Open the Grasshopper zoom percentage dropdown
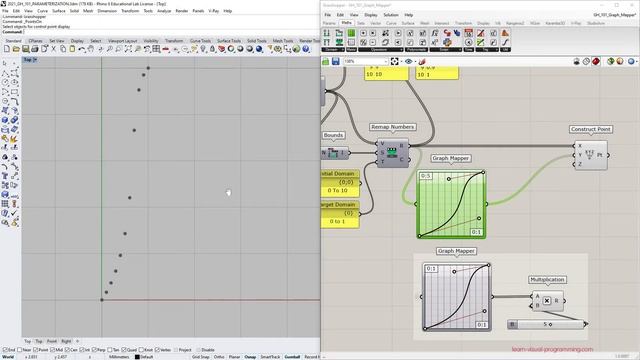Image resolution: width=640 pixels, height=360 pixels. 386,62
